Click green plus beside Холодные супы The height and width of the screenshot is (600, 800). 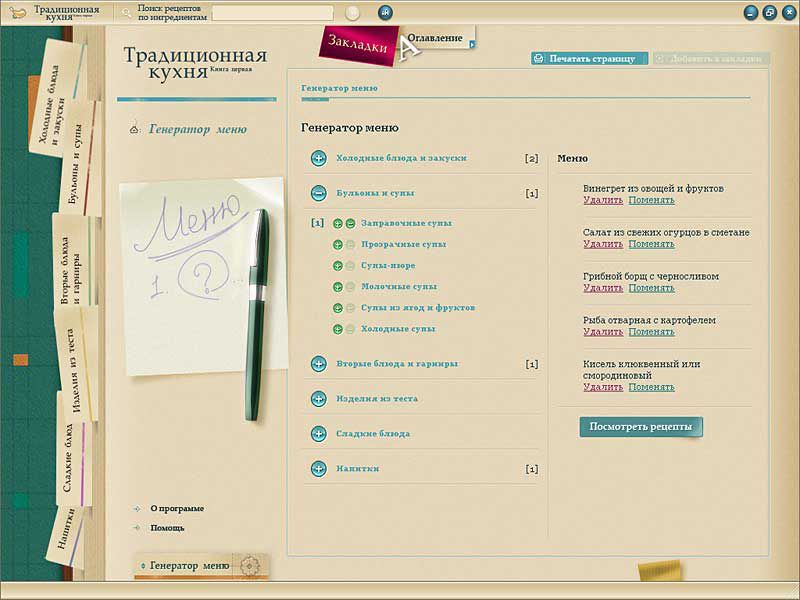[338, 328]
